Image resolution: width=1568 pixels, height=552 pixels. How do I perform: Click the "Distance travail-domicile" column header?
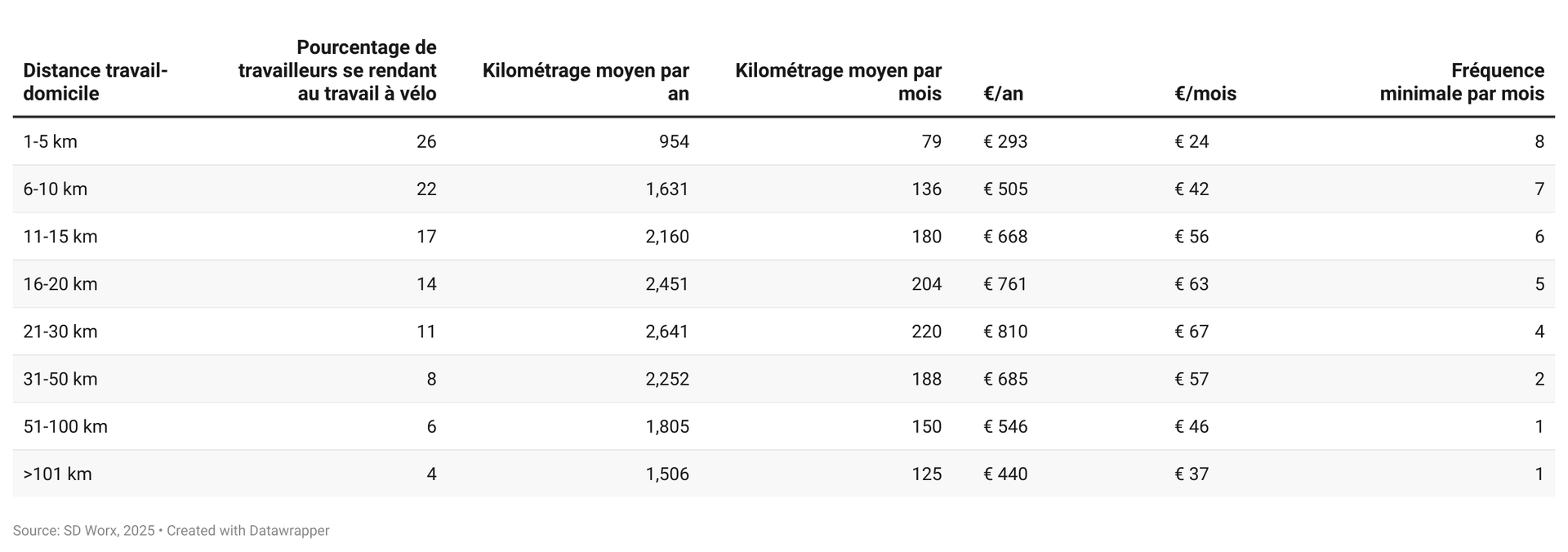click(x=96, y=82)
